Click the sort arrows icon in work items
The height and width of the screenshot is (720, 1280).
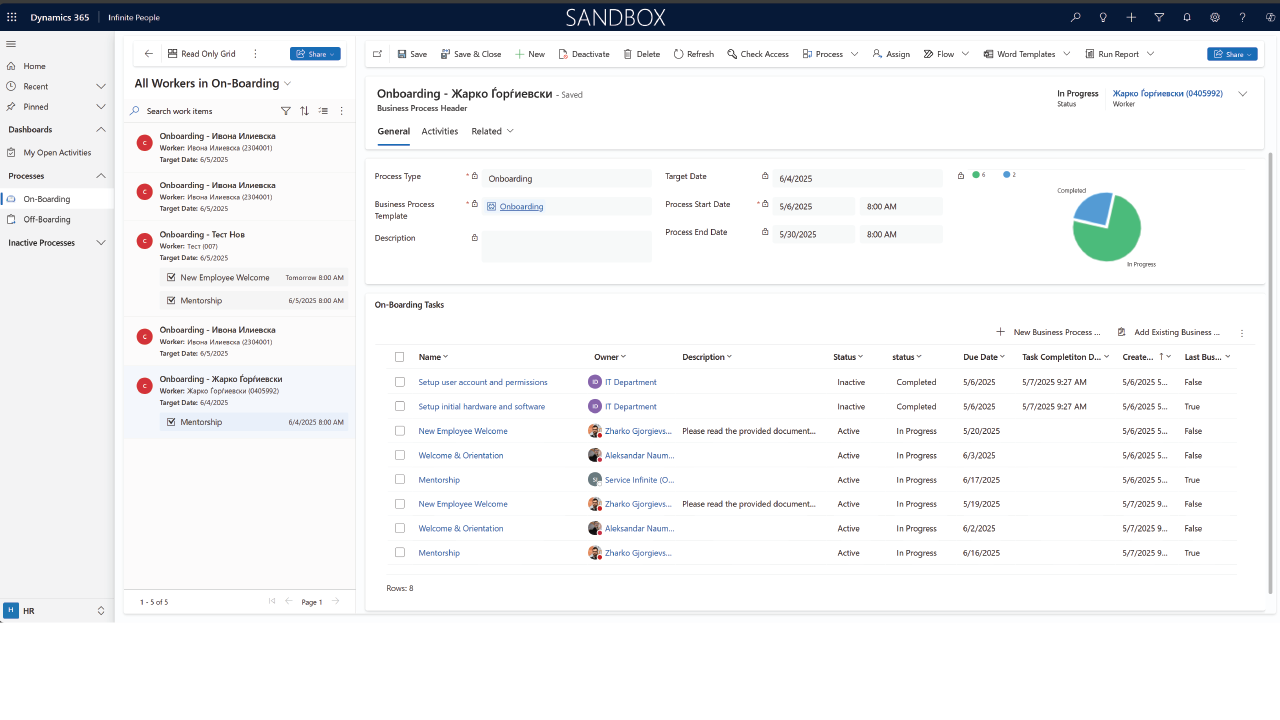click(x=304, y=111)
